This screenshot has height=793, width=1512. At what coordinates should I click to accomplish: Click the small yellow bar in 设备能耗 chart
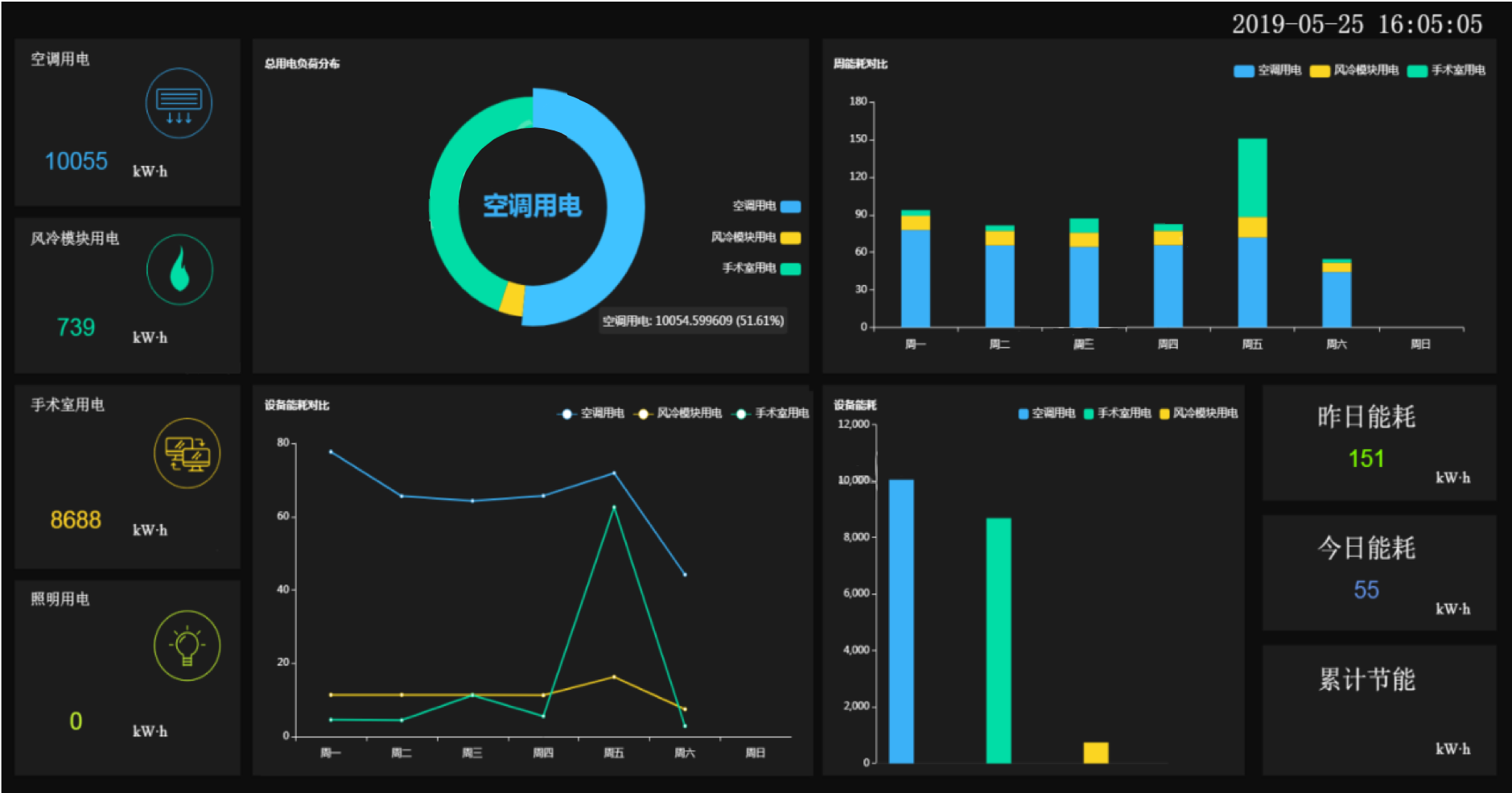1095,752
